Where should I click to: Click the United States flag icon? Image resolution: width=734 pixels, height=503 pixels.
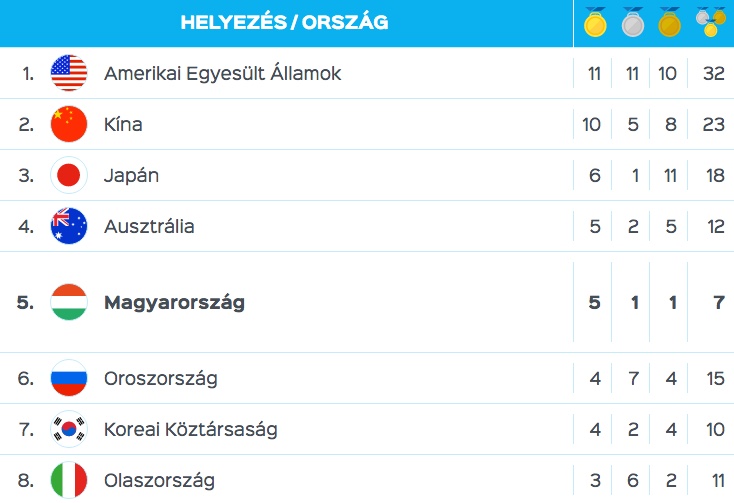69,73
